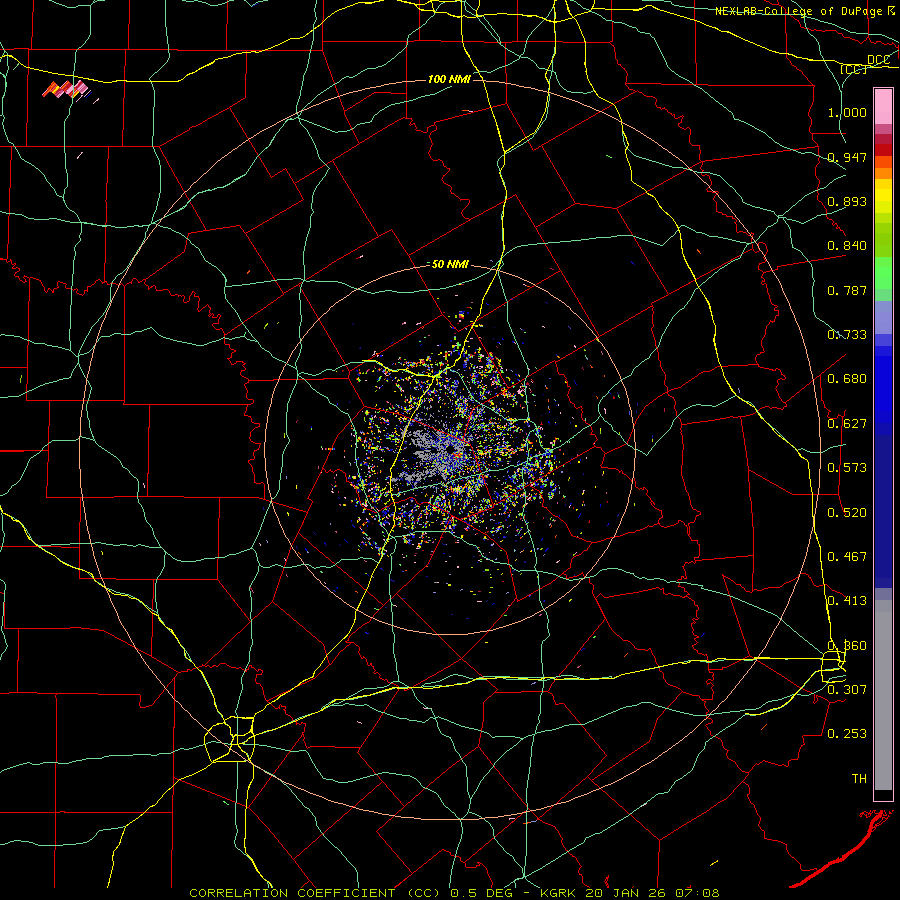Click the TH label on the scale

point(859,779)
